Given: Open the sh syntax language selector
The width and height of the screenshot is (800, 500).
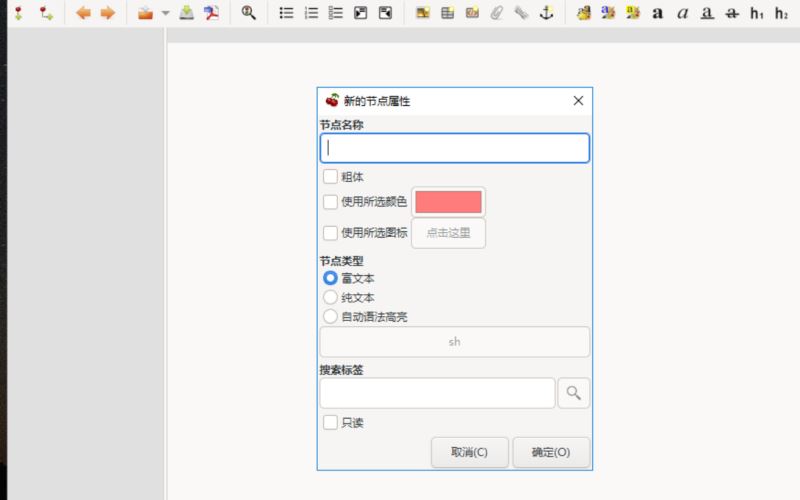Looking at the screenshot, I should click(454, 342).
